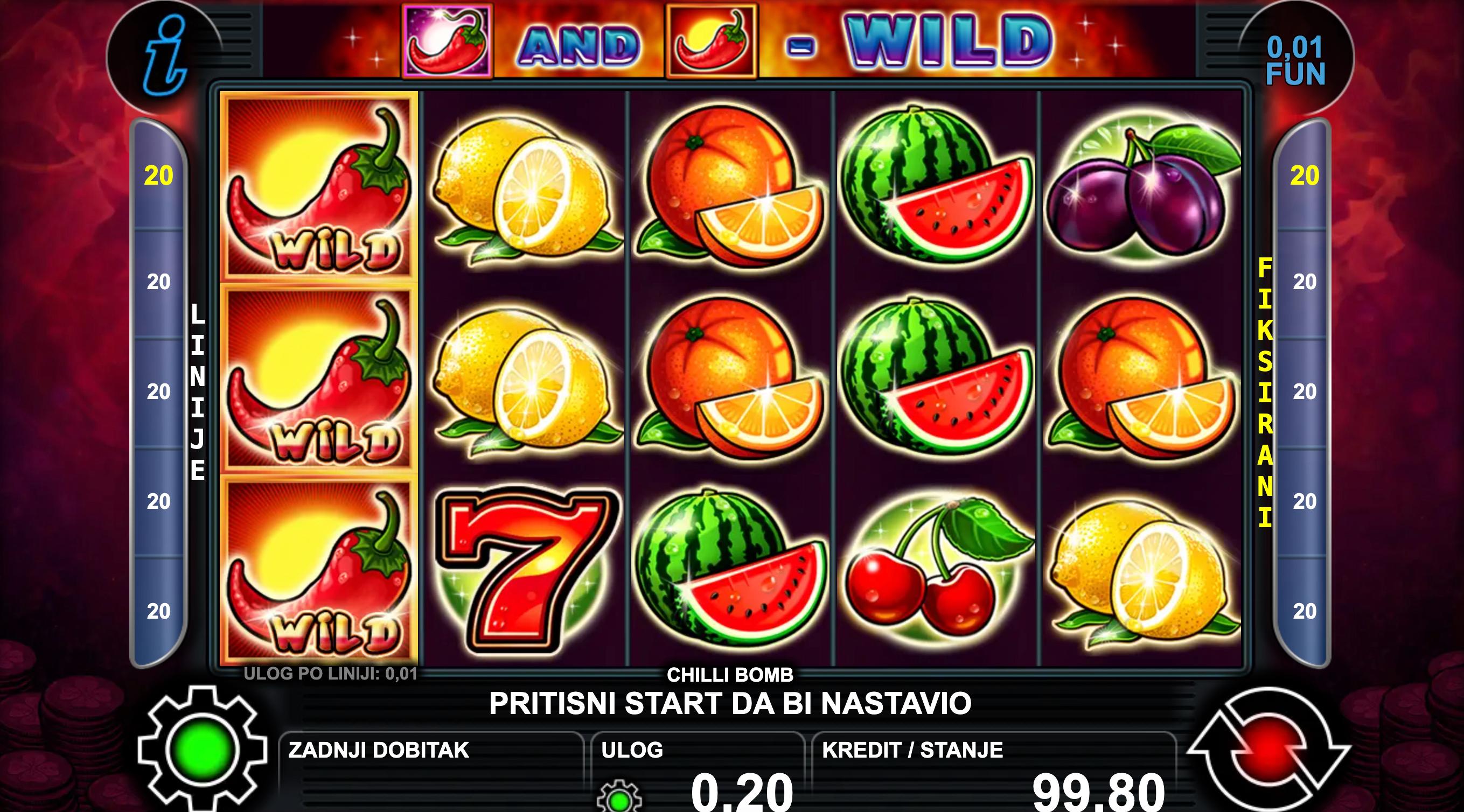1464x812 pixels.
Task: Click the top Wild chilli on reel one
Action: click(x=319, y=187)
